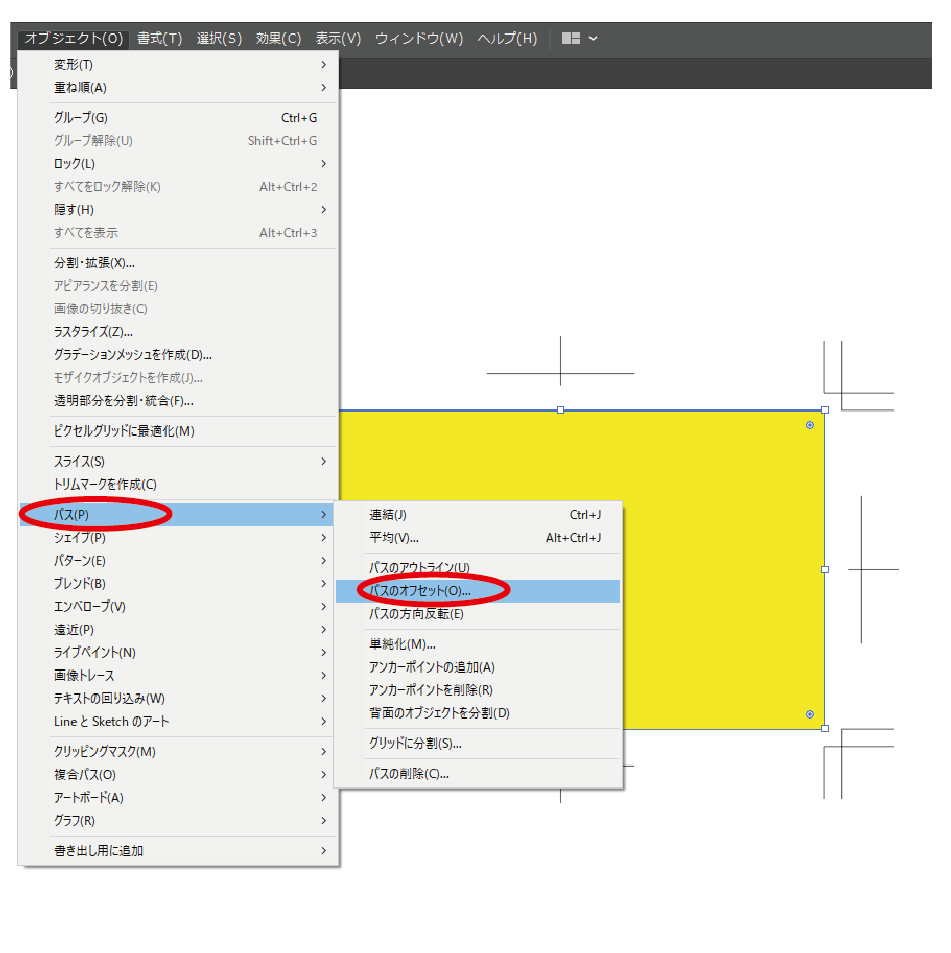
Task: Choose ピクセルグリッドに最適化(M) item
Action: pyautogui.click(x=178, y=432)
